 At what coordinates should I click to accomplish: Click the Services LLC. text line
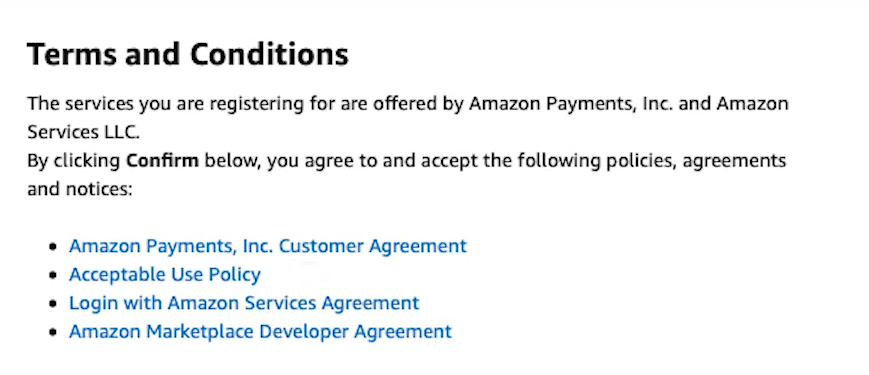84,132
